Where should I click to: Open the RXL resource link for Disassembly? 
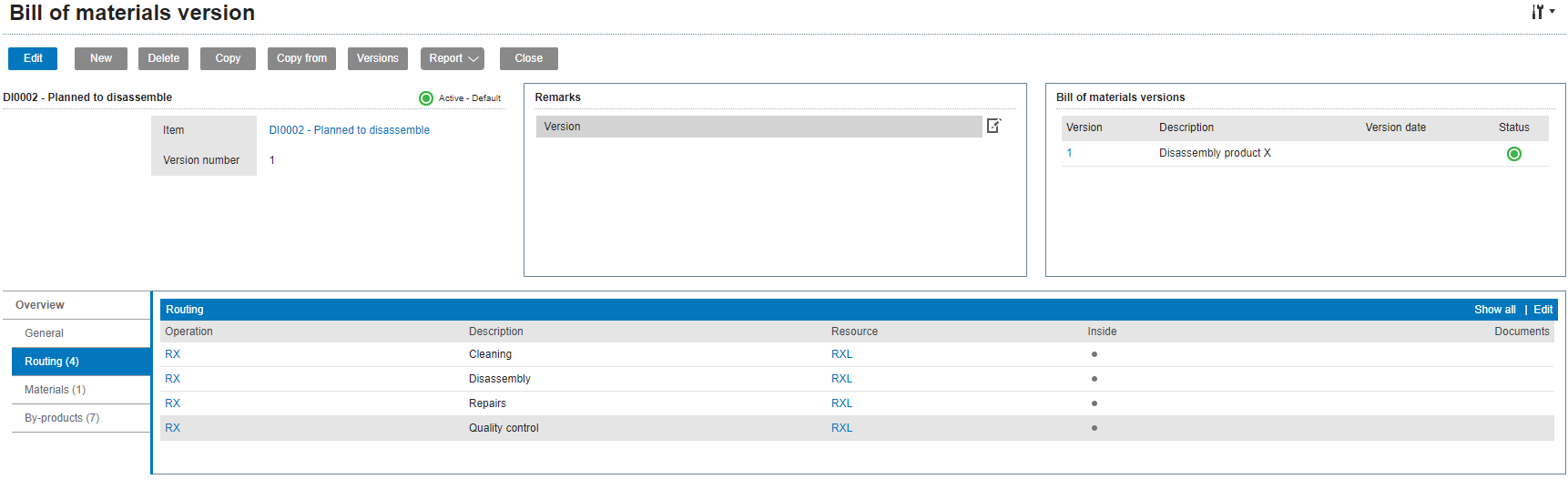click(841, 379)
